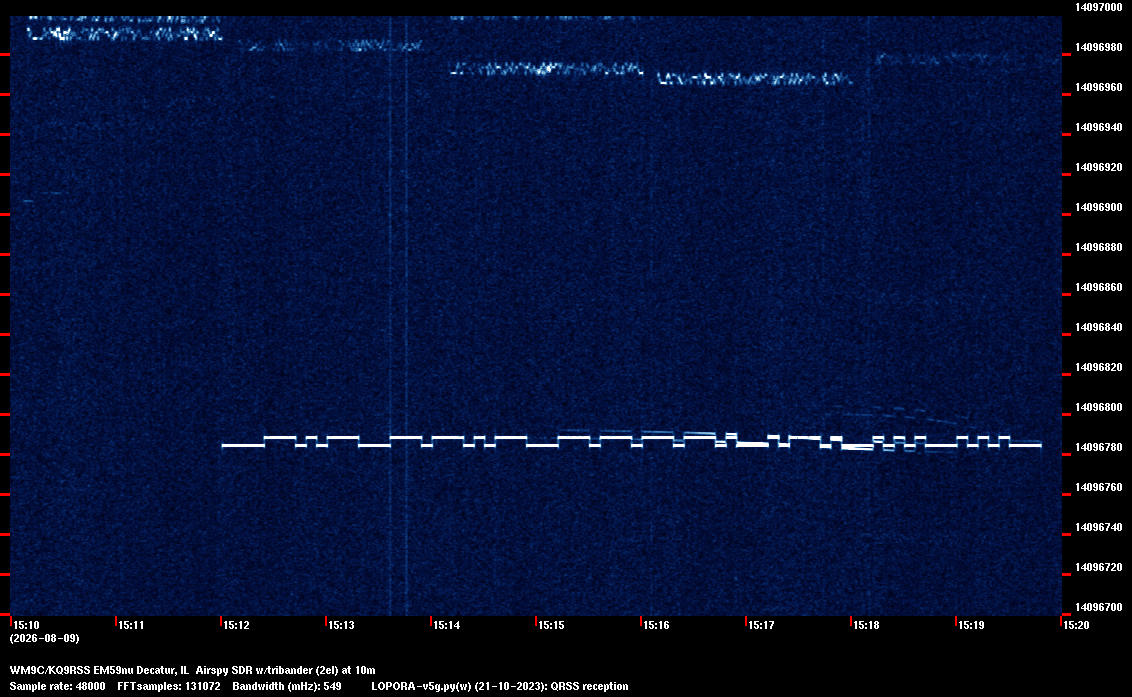
Task: Click the 15:10 time axis label
Action: tap(27, 625)
